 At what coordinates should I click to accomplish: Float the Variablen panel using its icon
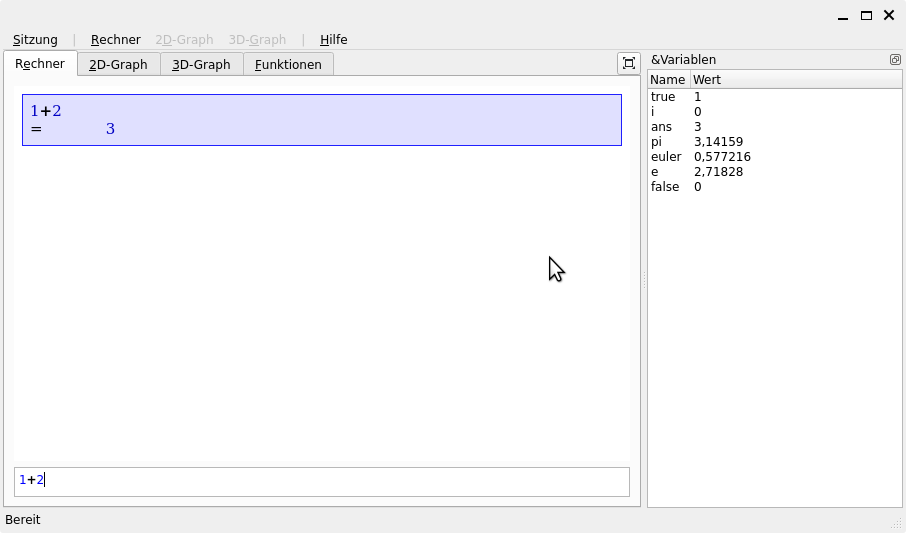[x=895, y=60]
